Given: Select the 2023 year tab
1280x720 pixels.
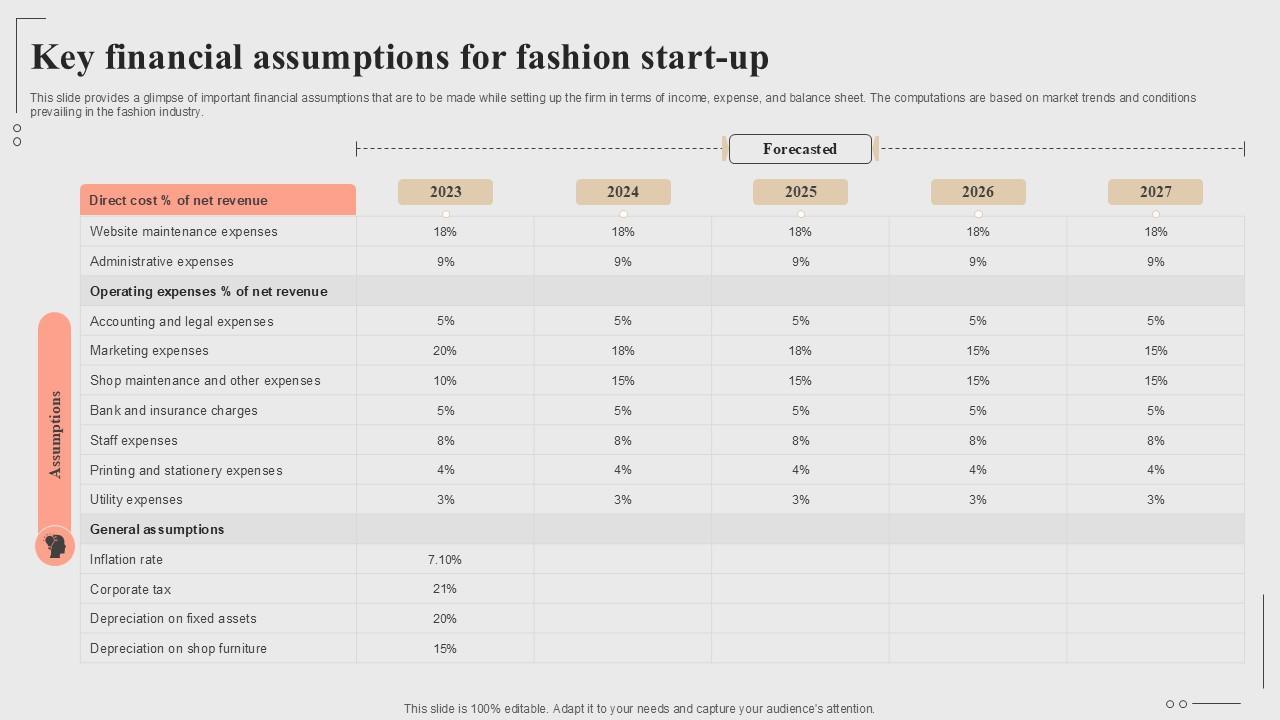Looking at the screenshot, I should click(x=445, y=192).
